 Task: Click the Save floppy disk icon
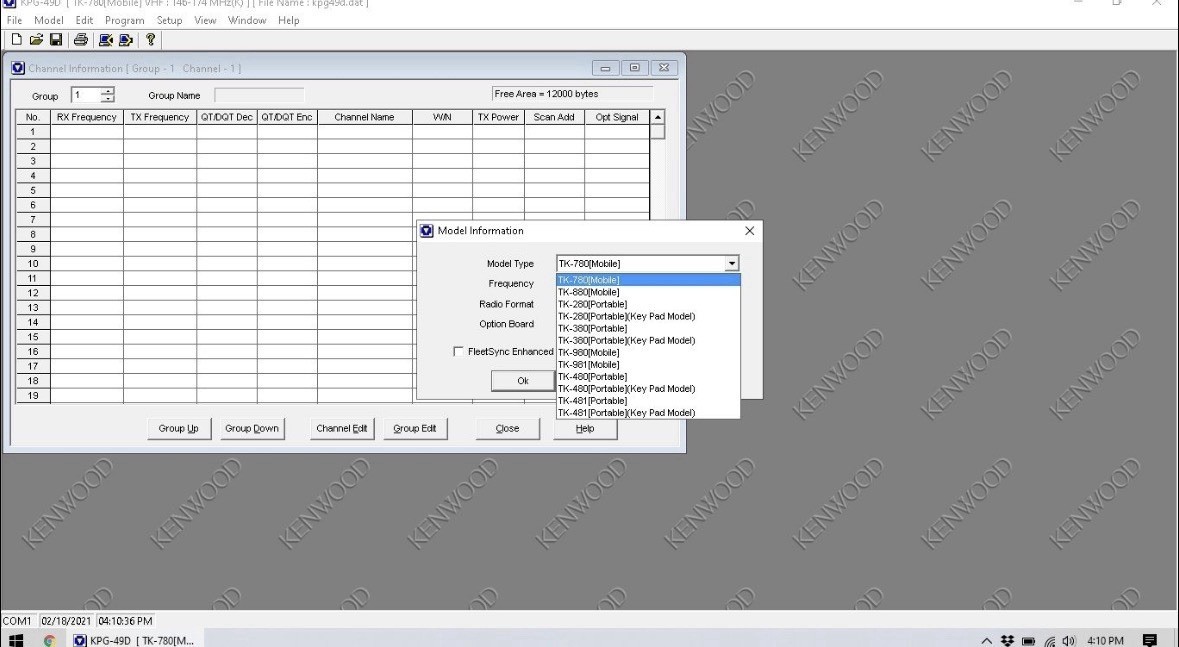point(56,40)
